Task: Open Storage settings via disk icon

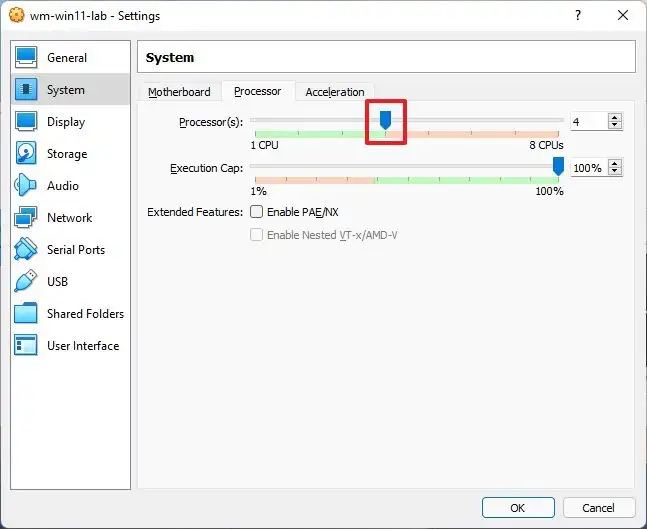Action: click(26, 153)
